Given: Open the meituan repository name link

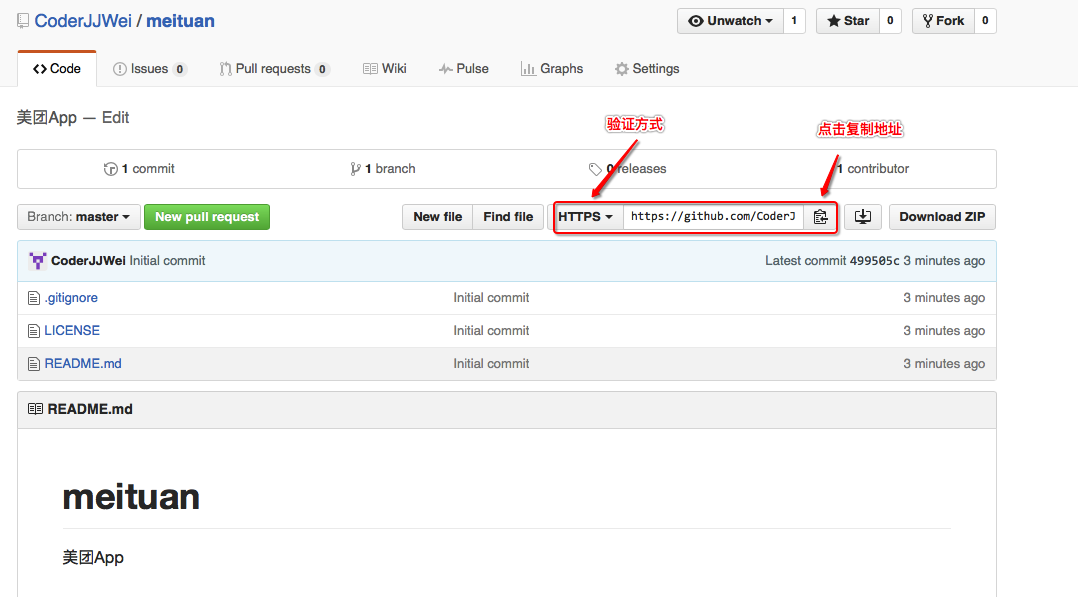Looking at the screenshot, I should coord(180,21).
